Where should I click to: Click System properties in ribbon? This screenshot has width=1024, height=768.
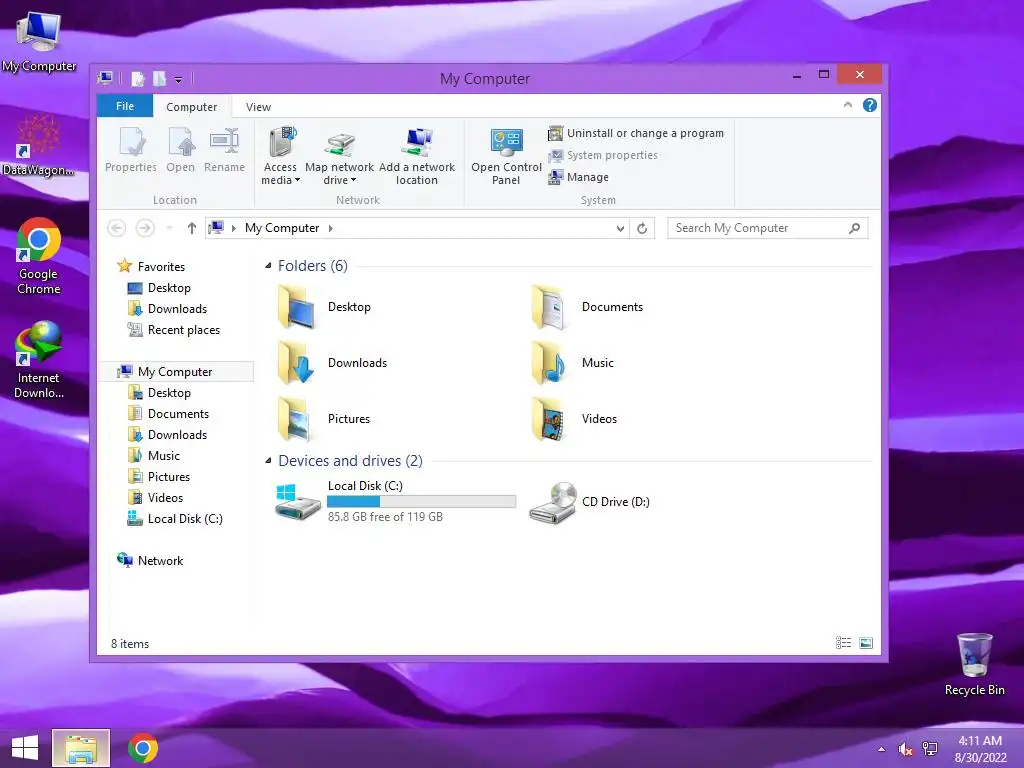[x=603, y=155]
